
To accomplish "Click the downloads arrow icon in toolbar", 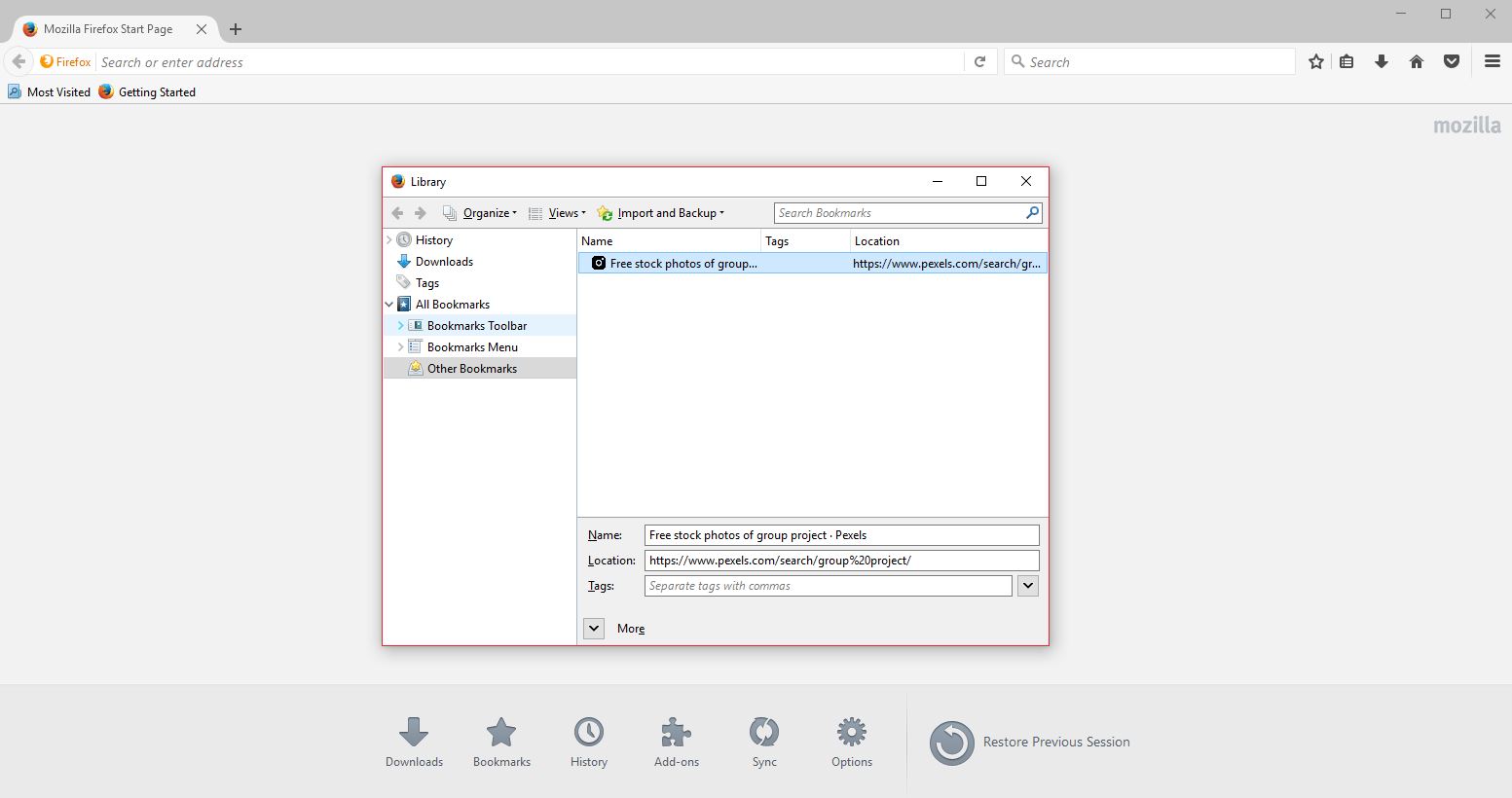I will tap(1381, 61).
